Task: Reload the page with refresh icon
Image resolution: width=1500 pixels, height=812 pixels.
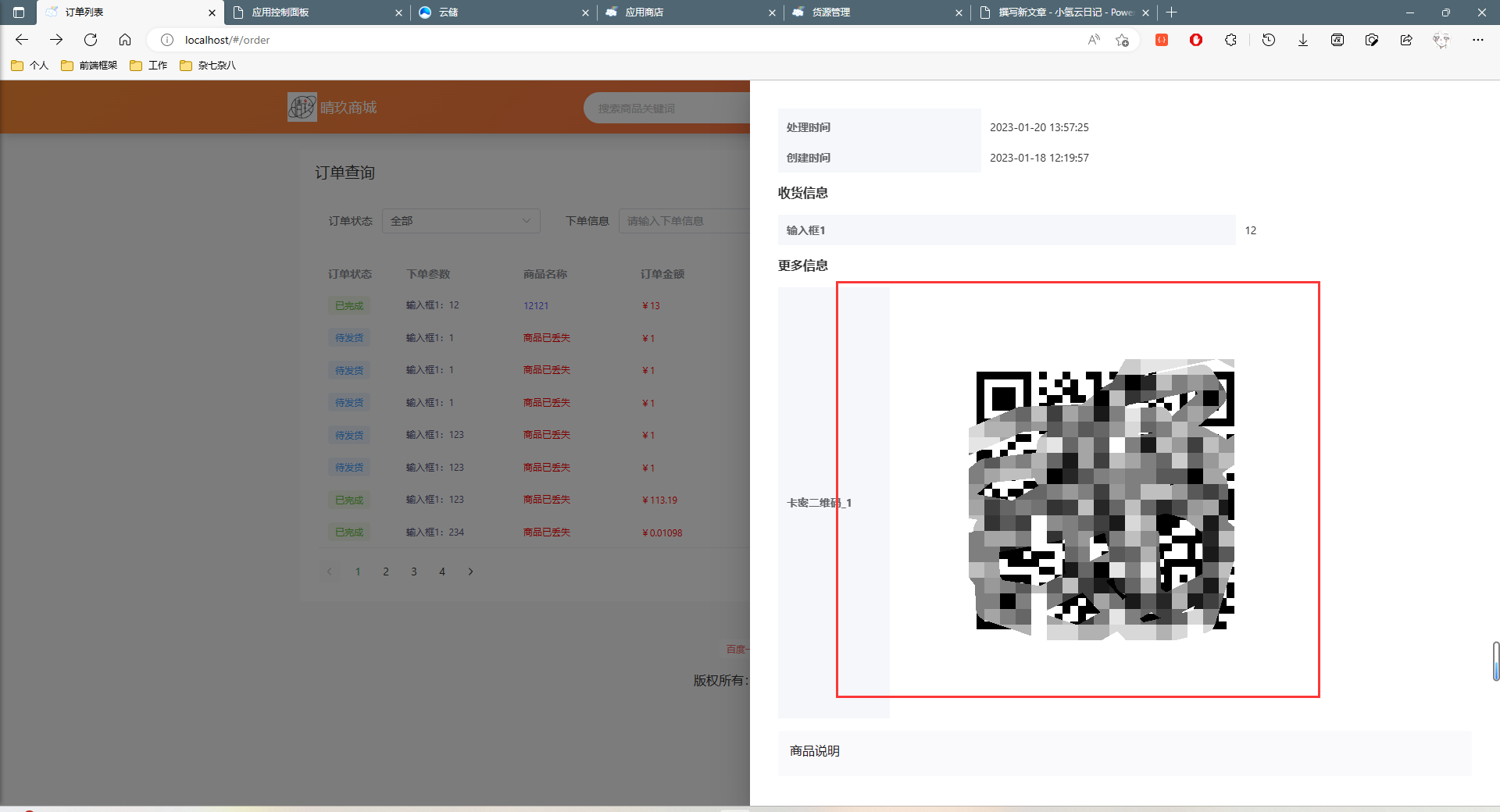Action: (x=91, y=40)
